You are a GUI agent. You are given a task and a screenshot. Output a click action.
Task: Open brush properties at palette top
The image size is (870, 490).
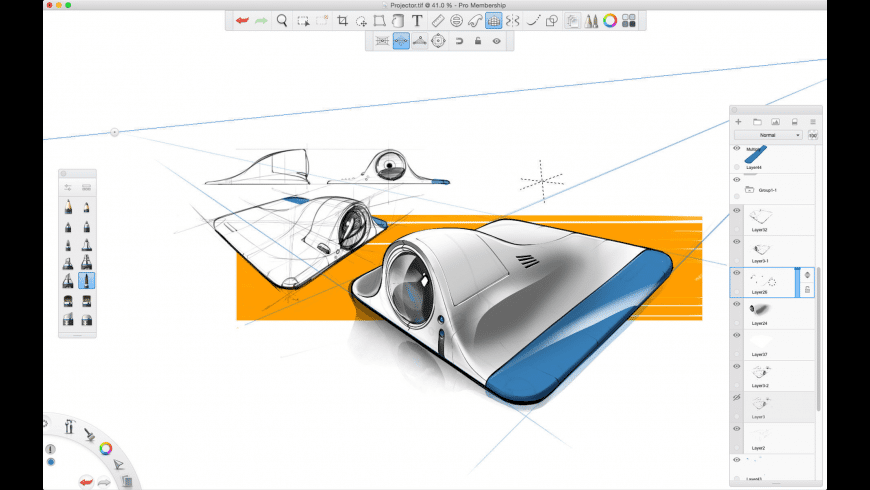click(x=68, y=187)
